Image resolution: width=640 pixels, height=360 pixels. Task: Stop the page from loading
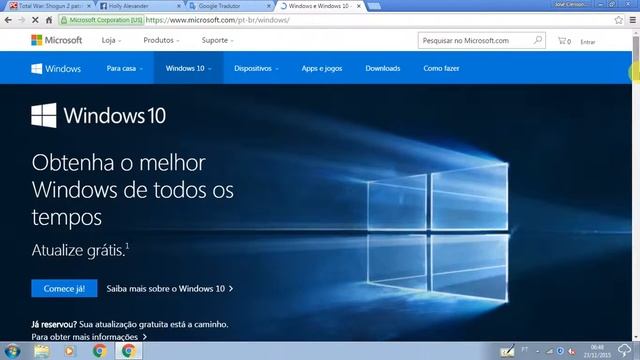tap(35, 20)
